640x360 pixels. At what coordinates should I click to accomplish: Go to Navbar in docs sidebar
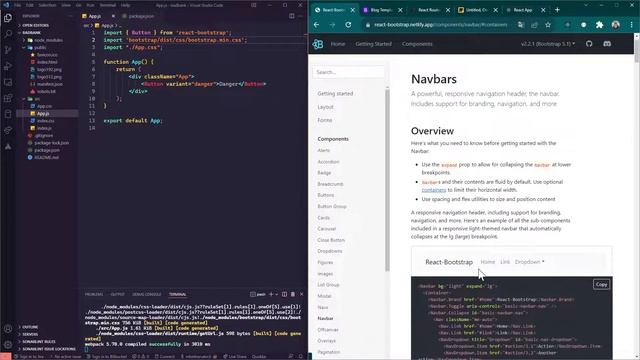(325, 318)
